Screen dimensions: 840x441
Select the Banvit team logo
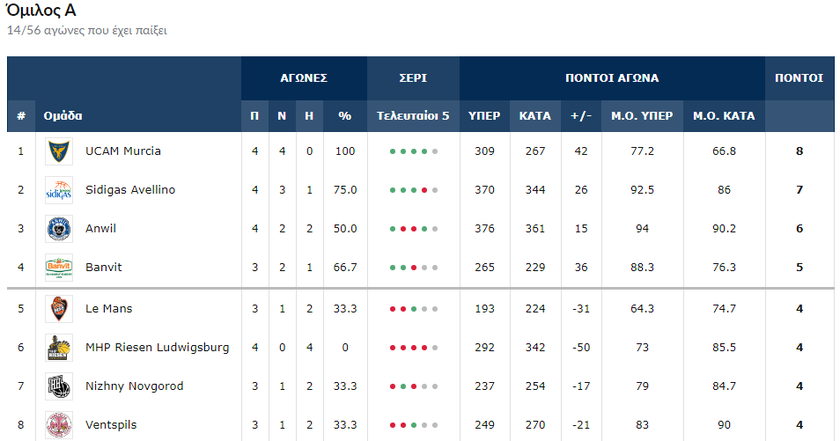(x=59, y=269)
